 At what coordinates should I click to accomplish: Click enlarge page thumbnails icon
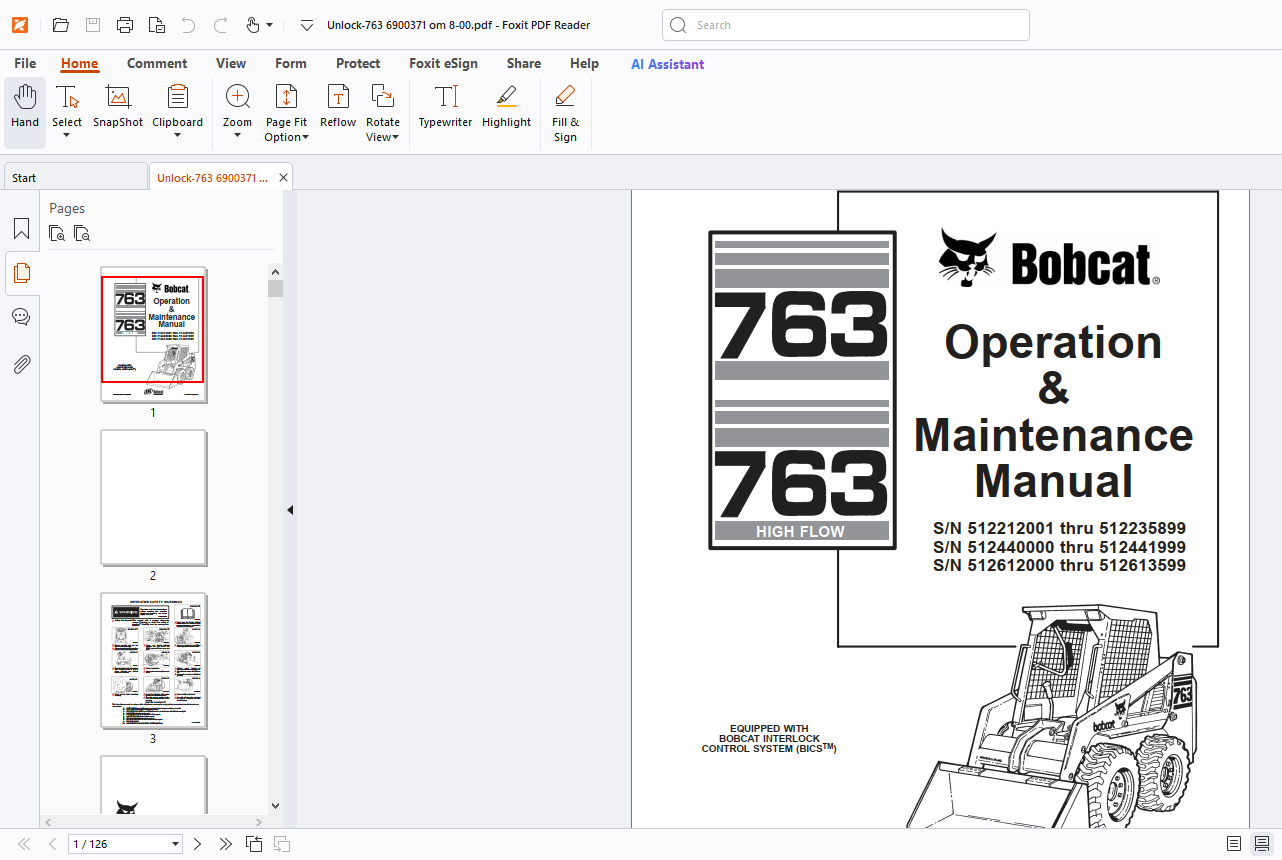coord(57,234)
